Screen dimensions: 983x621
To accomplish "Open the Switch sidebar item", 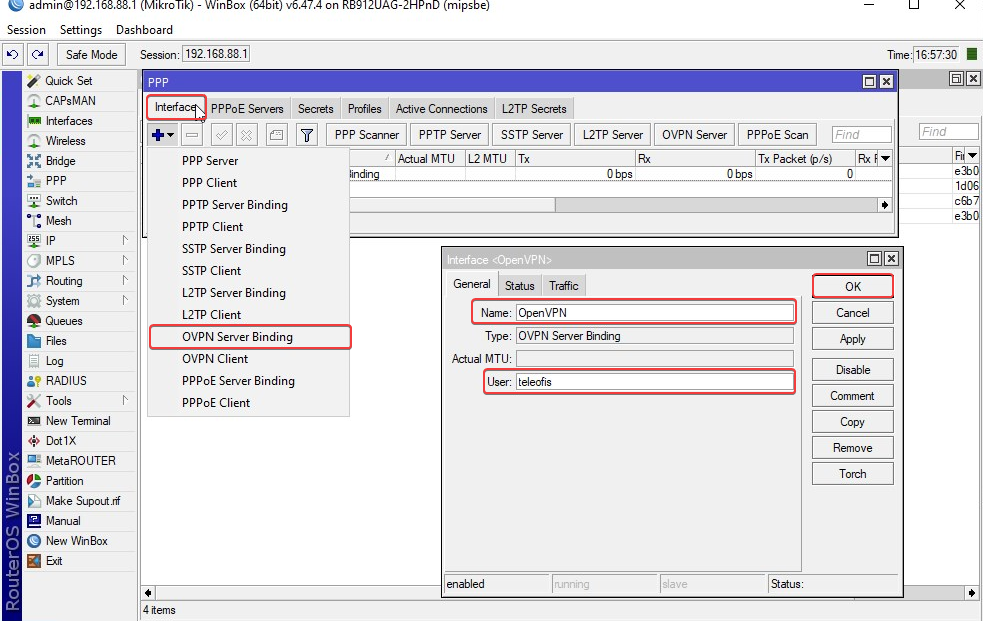I will tap(61, 201).
